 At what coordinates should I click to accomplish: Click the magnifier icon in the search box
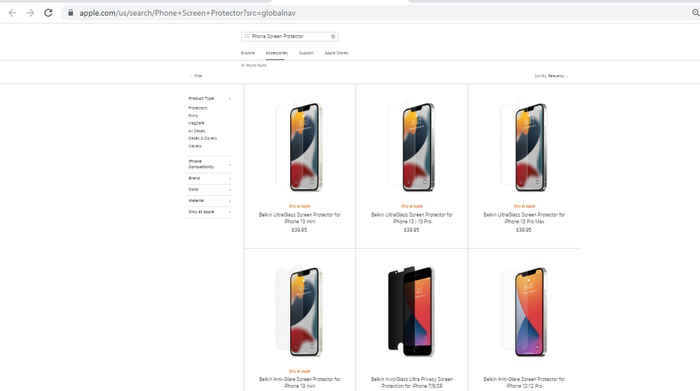pos(247,37)
